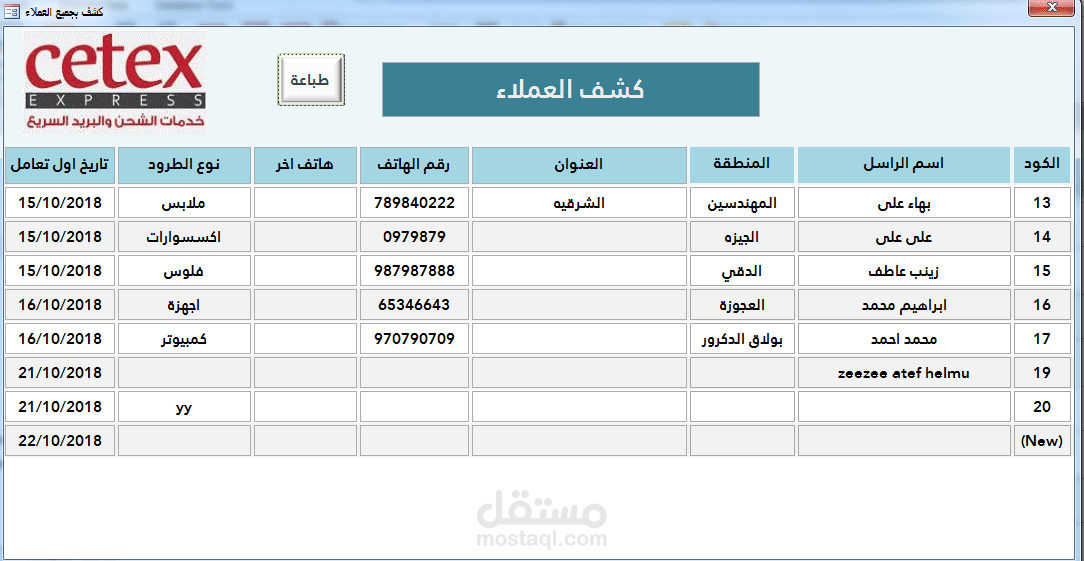This screenshot has height=561, width=1084.
Task: Click the اجهزة parcel type field
Action: tap(184, 304)
